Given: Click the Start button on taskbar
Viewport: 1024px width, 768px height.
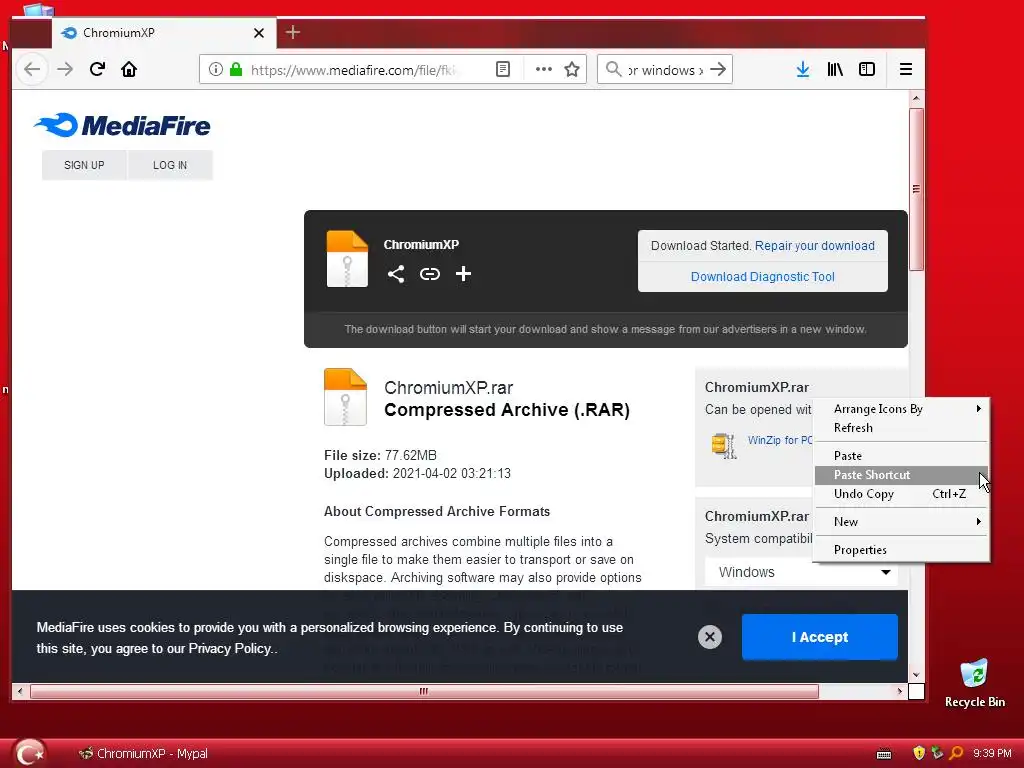Looking at the screenshot, I should click(x=30, y=753).
